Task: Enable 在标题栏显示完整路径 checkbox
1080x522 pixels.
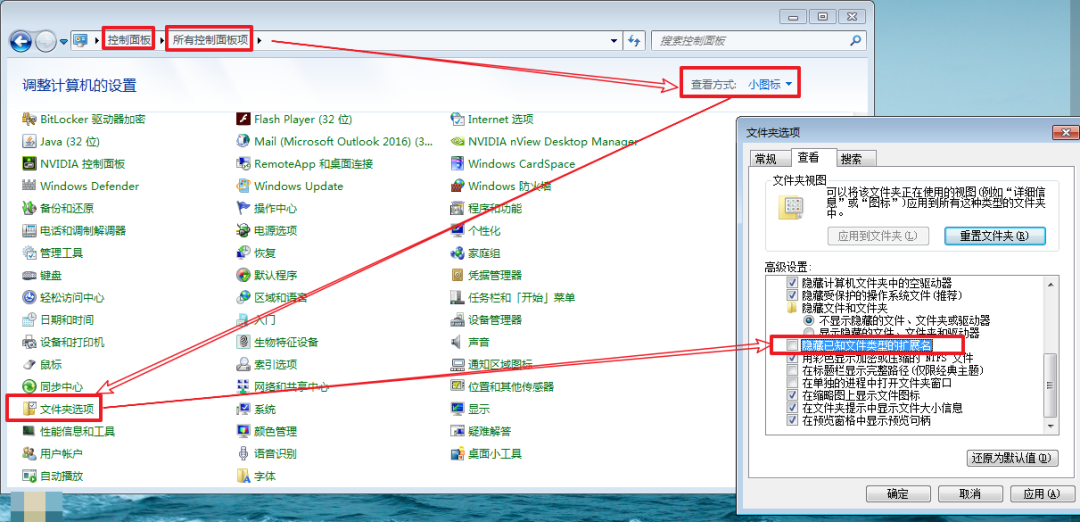Action: (791, 370)
